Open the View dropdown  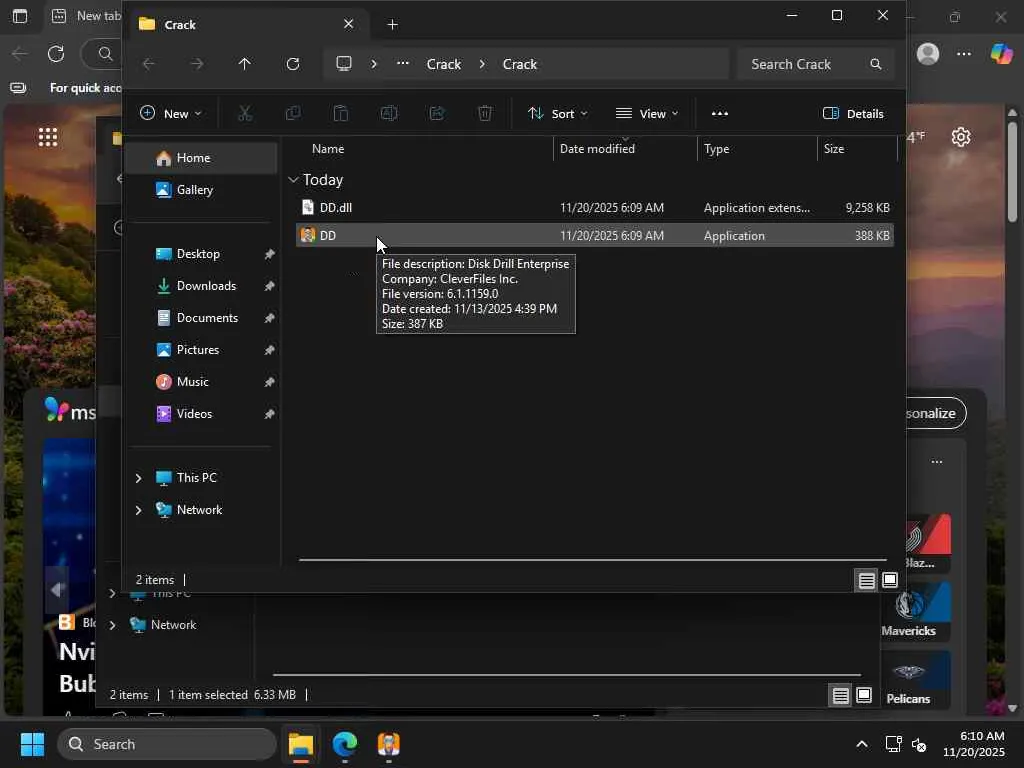(647, 114)
